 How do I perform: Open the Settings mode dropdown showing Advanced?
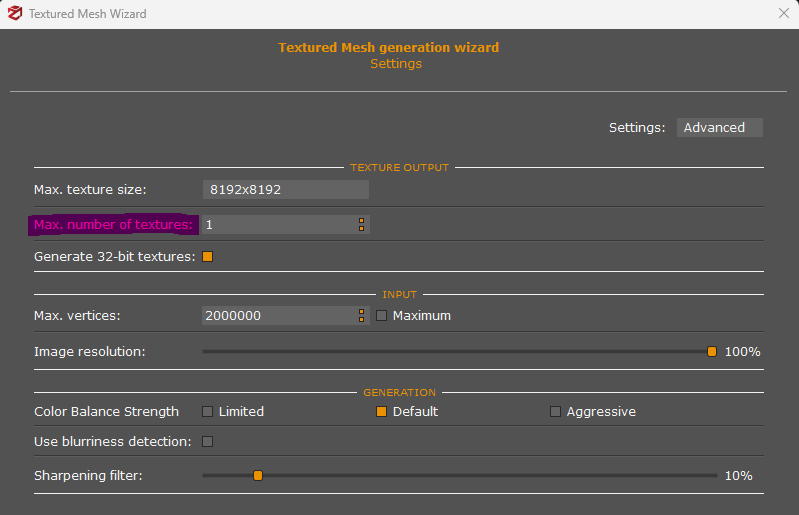(x=719, y=128)
